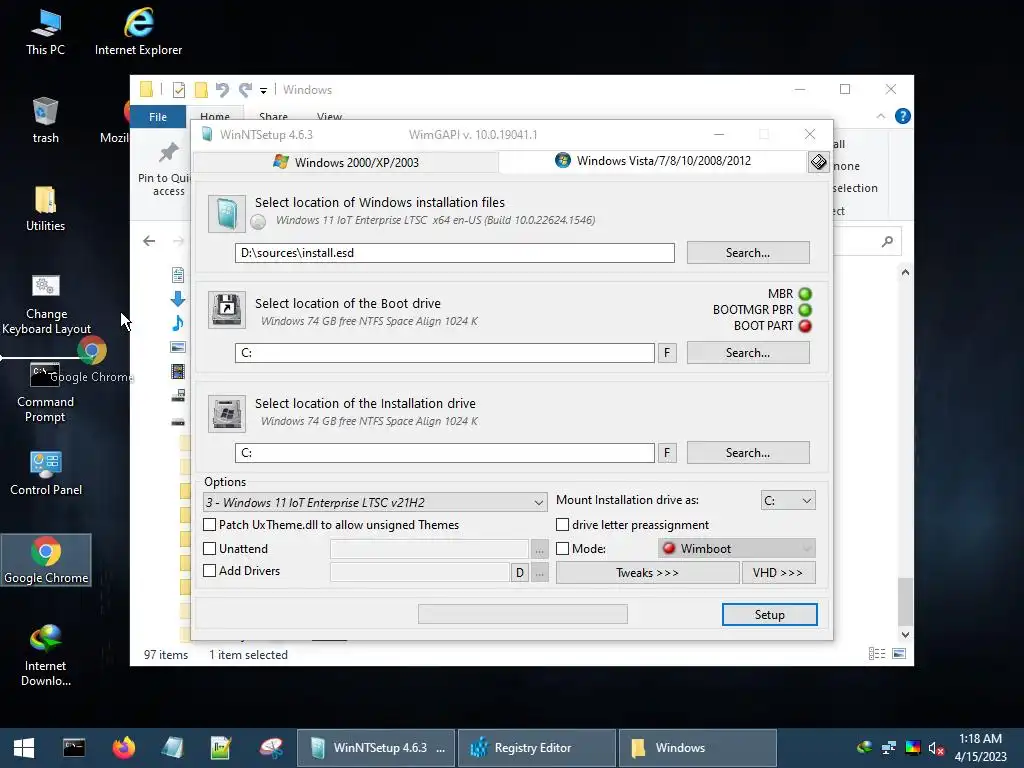Collapse the Explorer ribbon chevron
This screenshot has width=1024, height=768.
click(880, 116)
